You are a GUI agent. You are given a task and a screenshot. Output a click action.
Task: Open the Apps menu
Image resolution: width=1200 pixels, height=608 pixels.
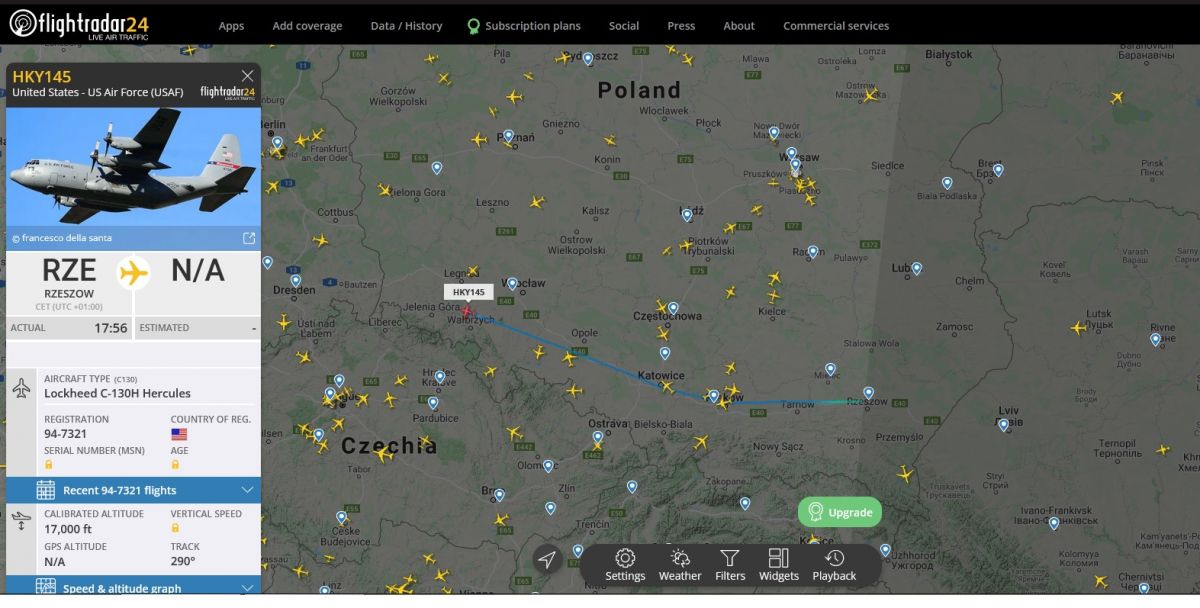click(x=231, y=26)
